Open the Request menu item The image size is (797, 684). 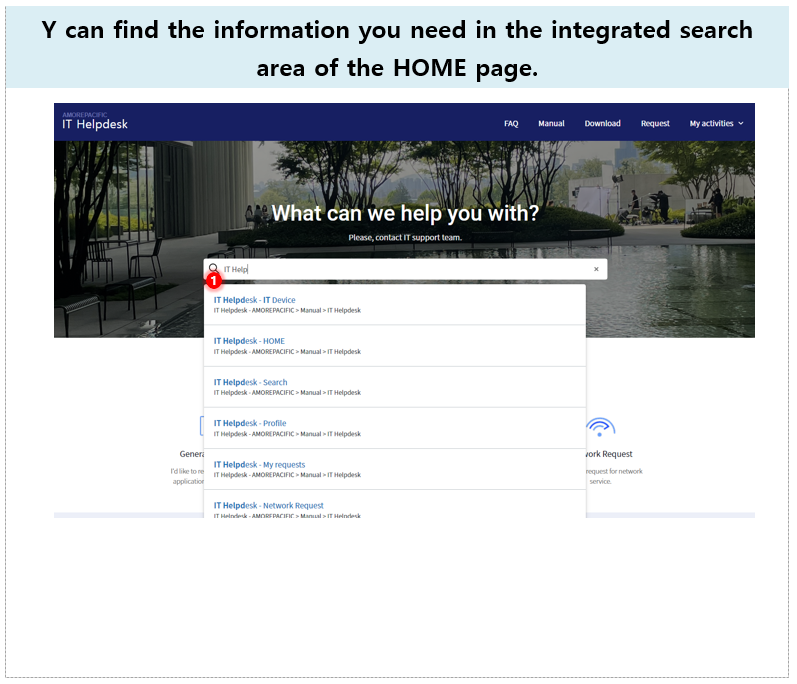click(x=655, y=123)
